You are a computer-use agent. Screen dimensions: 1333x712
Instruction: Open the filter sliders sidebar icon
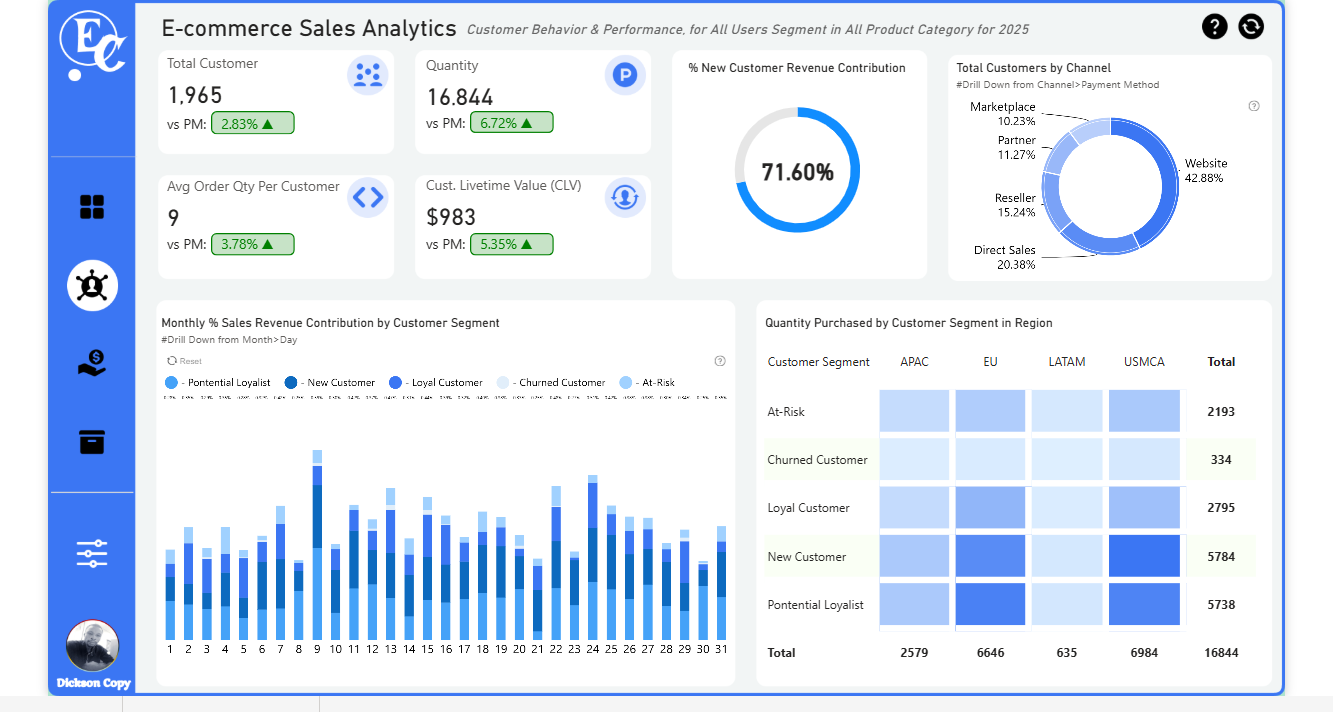pos(92,553)
